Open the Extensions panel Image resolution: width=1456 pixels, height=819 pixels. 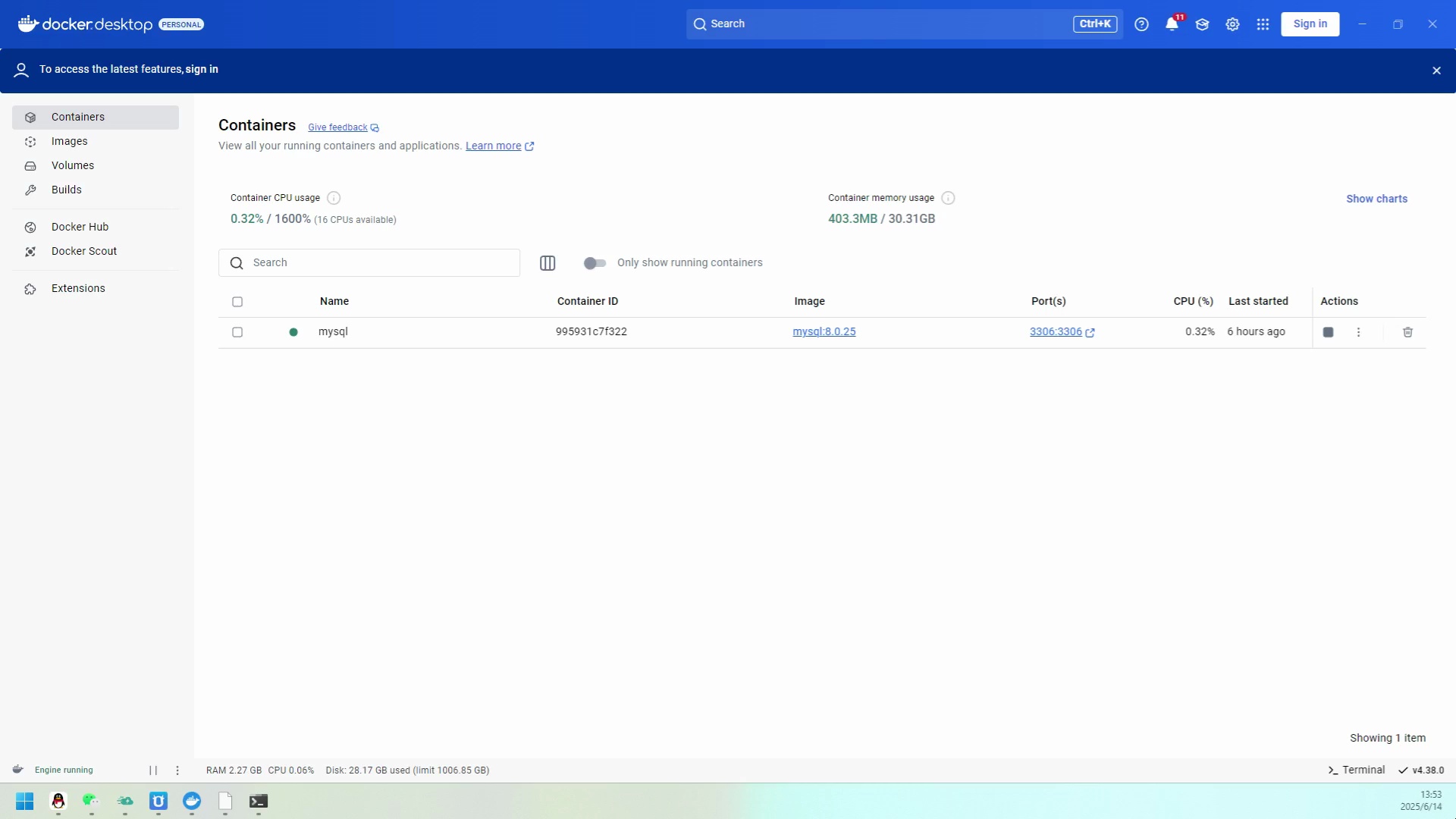[78, 288]
